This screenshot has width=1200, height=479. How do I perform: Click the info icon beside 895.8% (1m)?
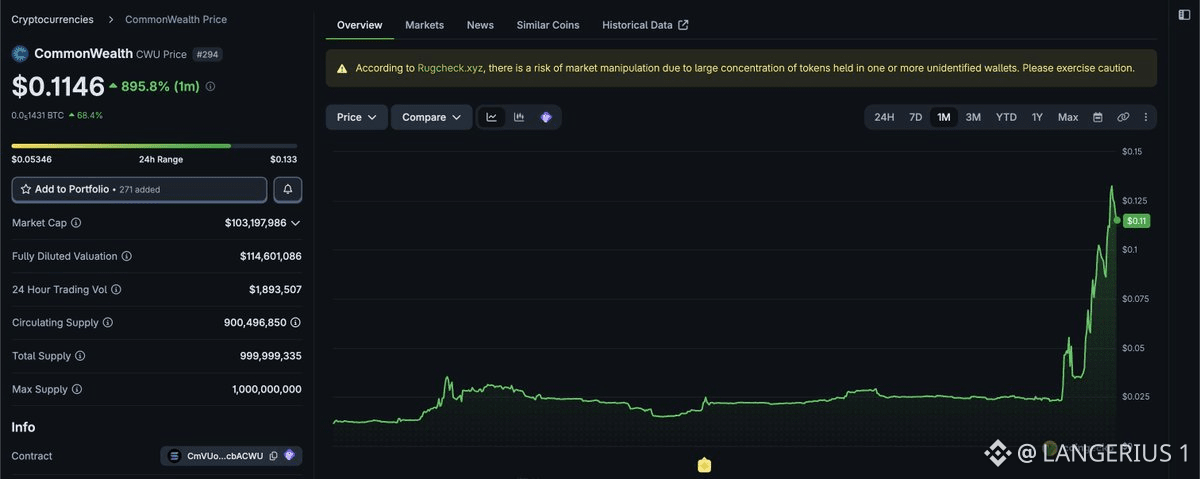click(210, 87)
